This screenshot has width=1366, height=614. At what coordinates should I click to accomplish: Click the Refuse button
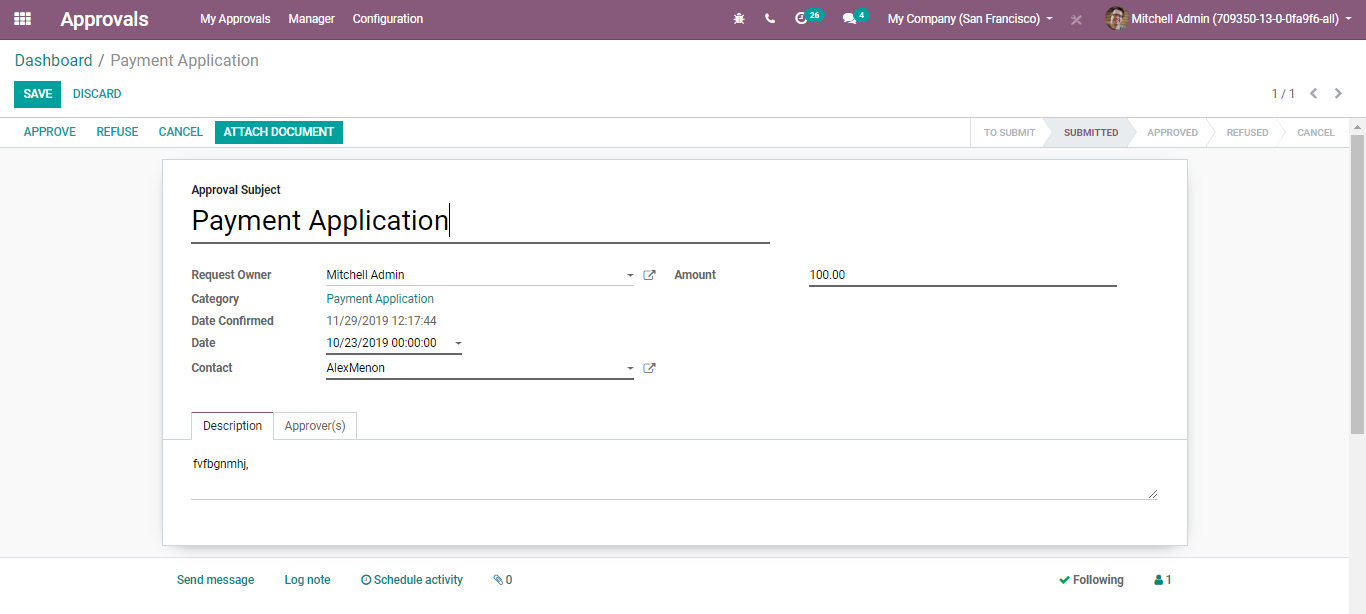(x=117, y=132)
